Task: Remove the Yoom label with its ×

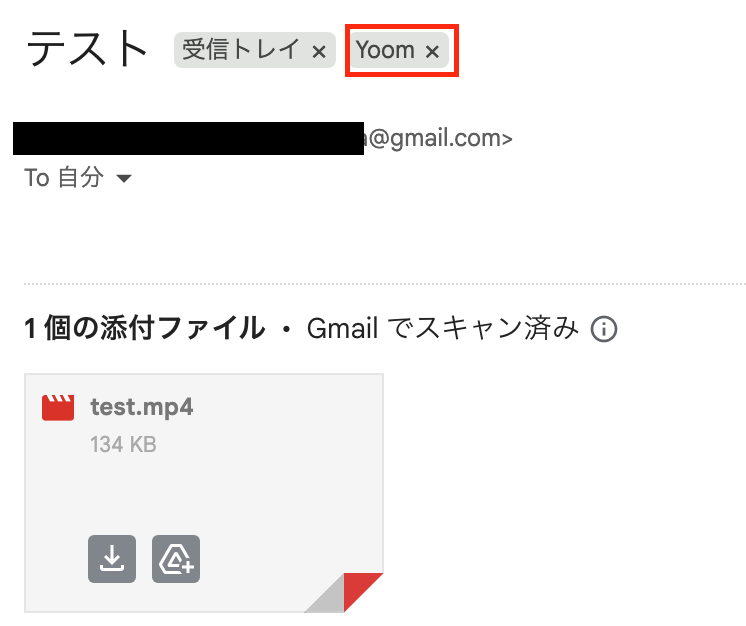Action: 432,51
